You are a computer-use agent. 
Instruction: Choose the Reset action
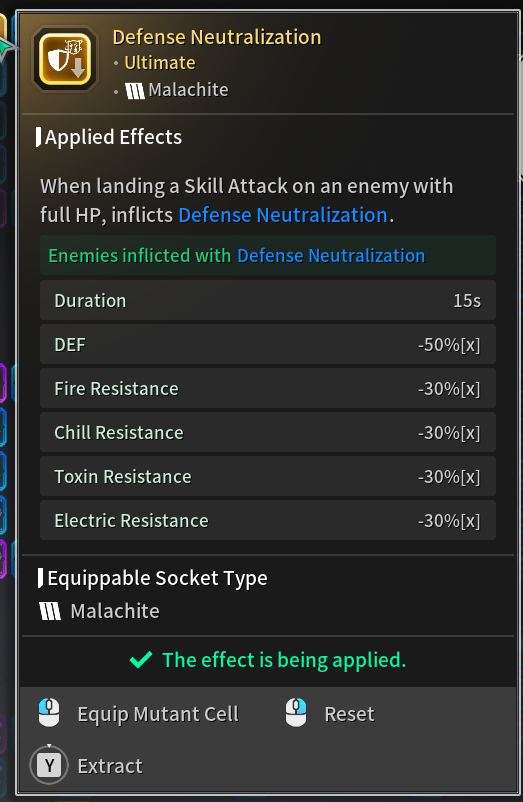tap(349, 714)
